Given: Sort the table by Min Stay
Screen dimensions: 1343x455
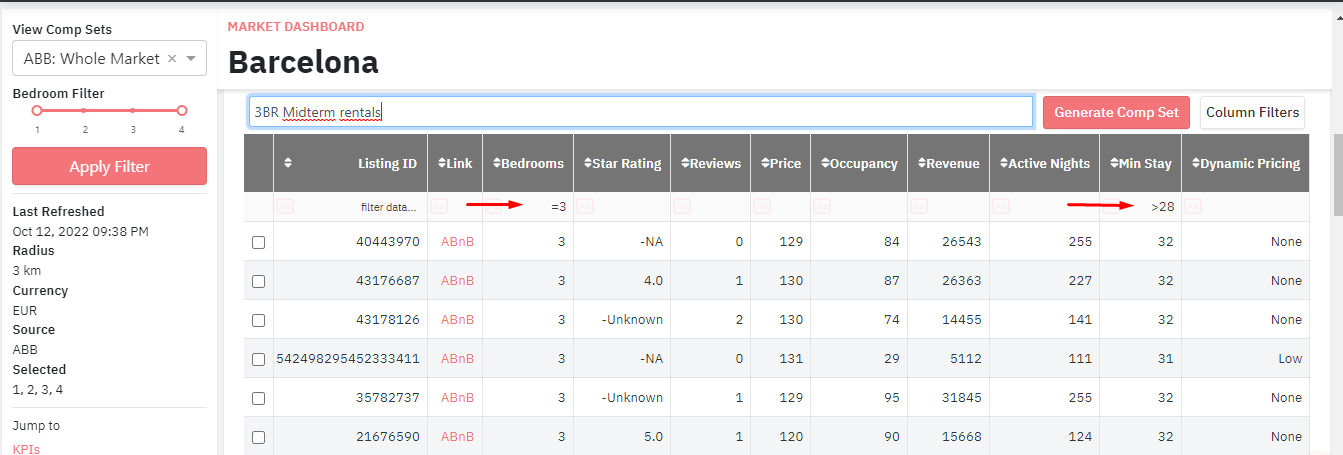Looking at the screenshot, I should coord(1114,163).
